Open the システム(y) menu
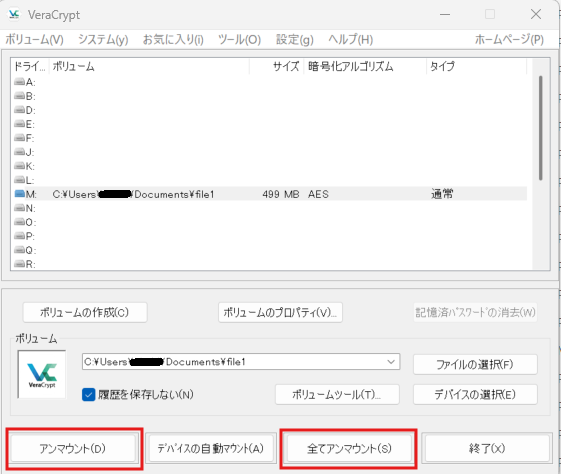561x474 pixels. point(103,39)
